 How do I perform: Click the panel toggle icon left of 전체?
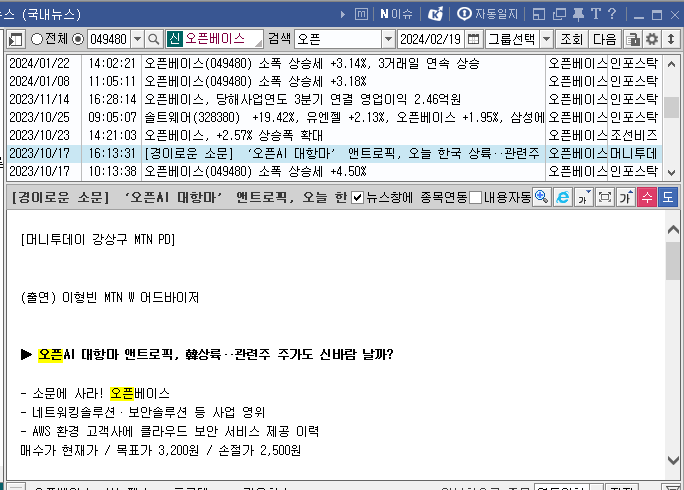16,39
